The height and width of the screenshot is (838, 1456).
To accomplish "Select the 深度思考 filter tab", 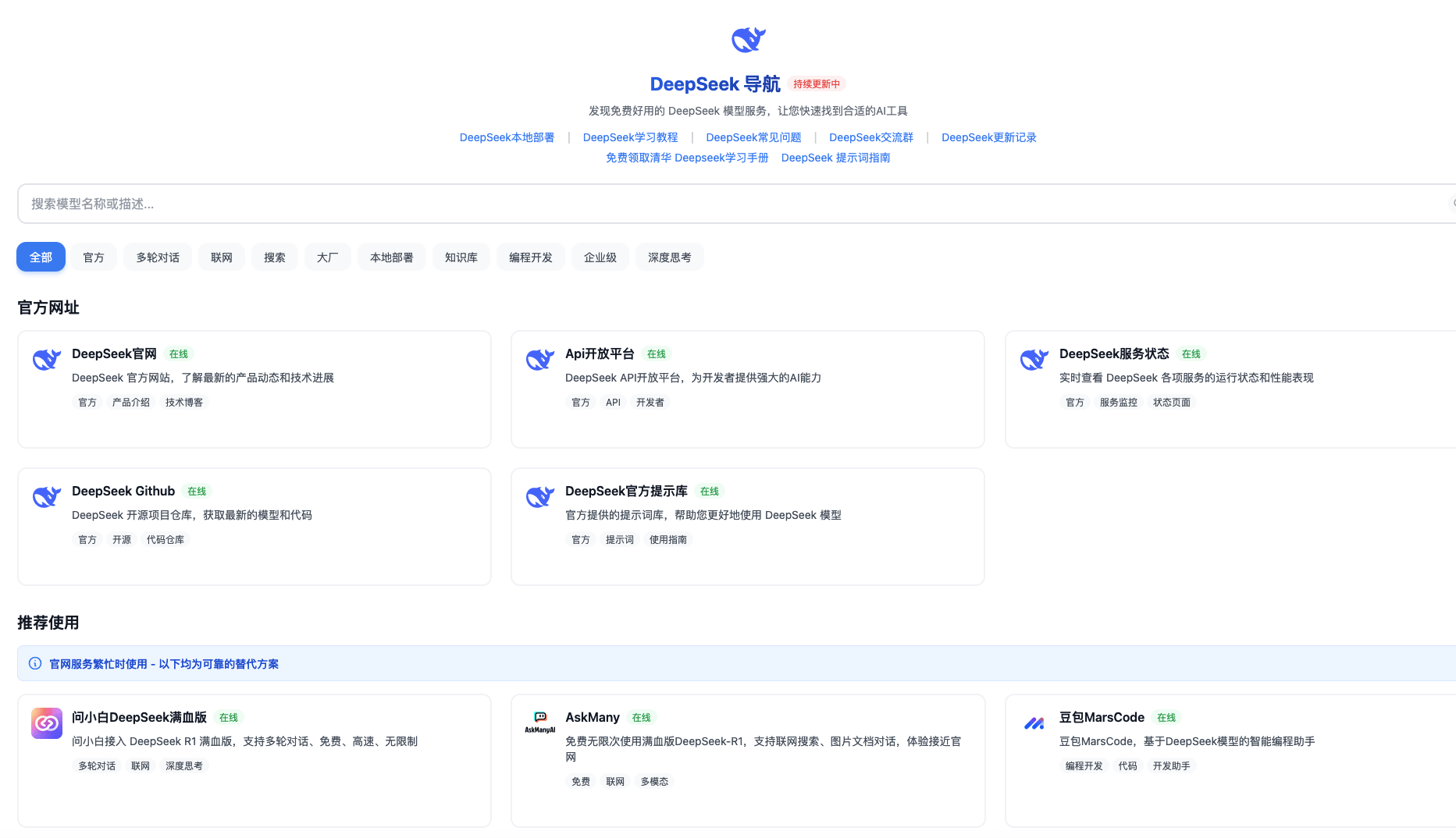I will coord(670,257).
